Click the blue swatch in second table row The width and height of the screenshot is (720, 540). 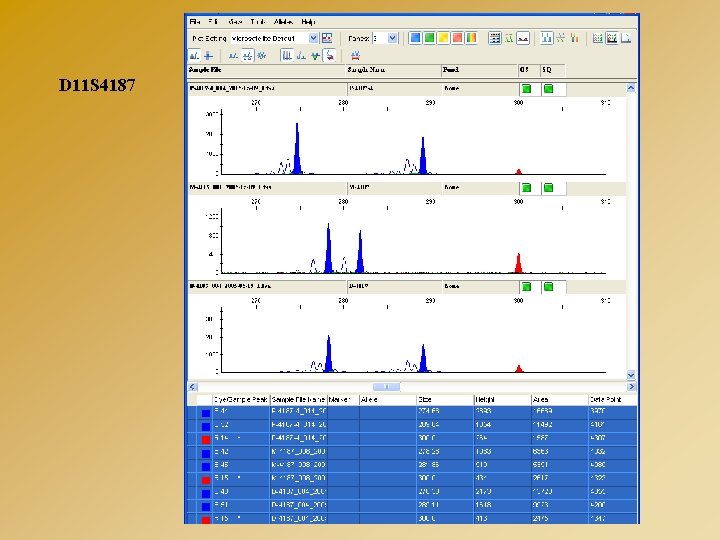click(206, 427)
